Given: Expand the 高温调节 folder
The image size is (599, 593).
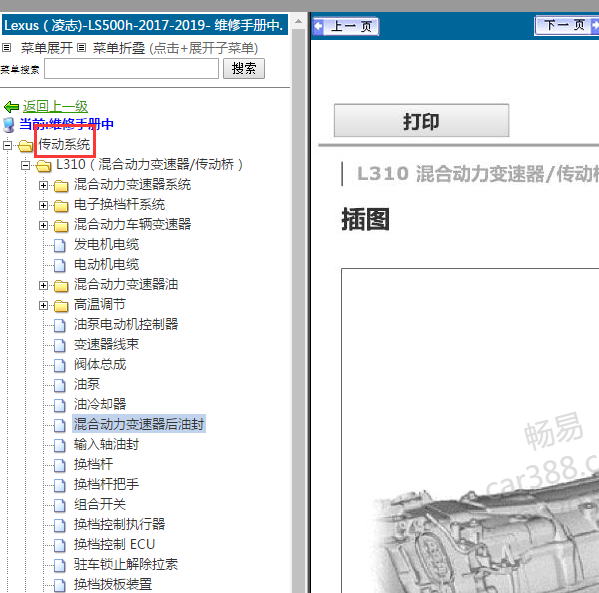Looking at the screenshot, I should (x=43, y=305).
